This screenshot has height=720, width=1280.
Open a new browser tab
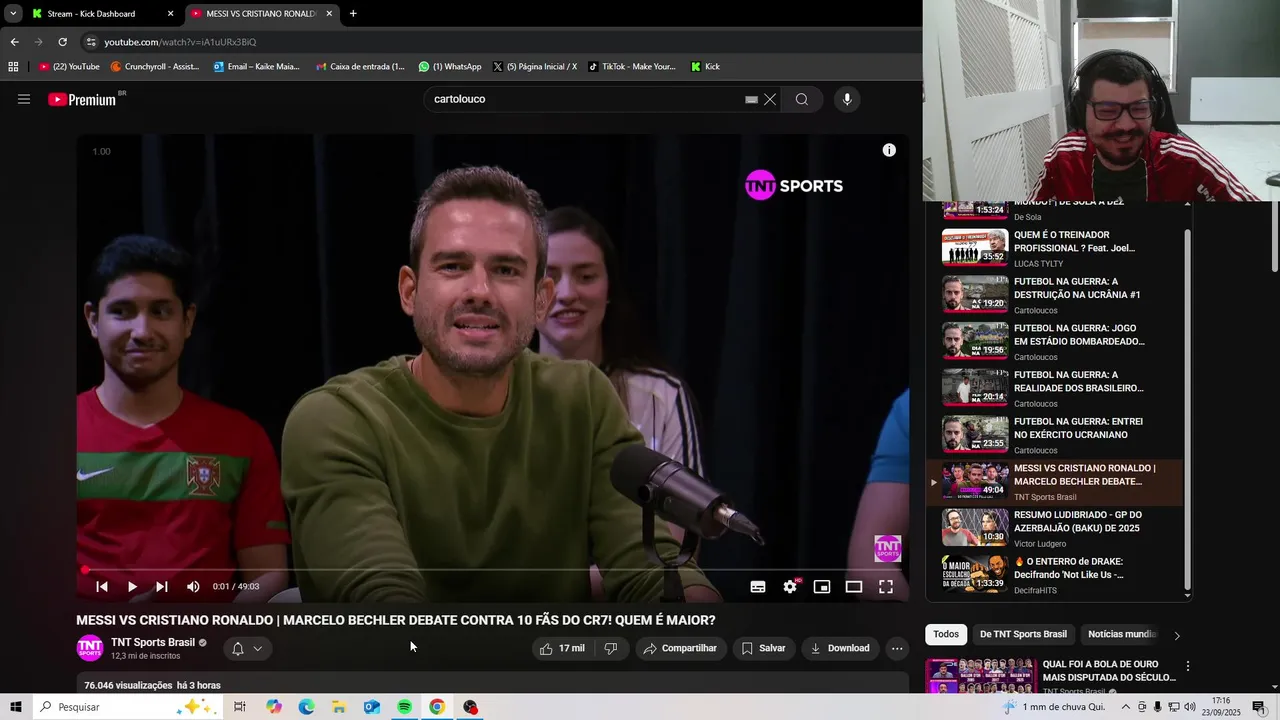353,14
